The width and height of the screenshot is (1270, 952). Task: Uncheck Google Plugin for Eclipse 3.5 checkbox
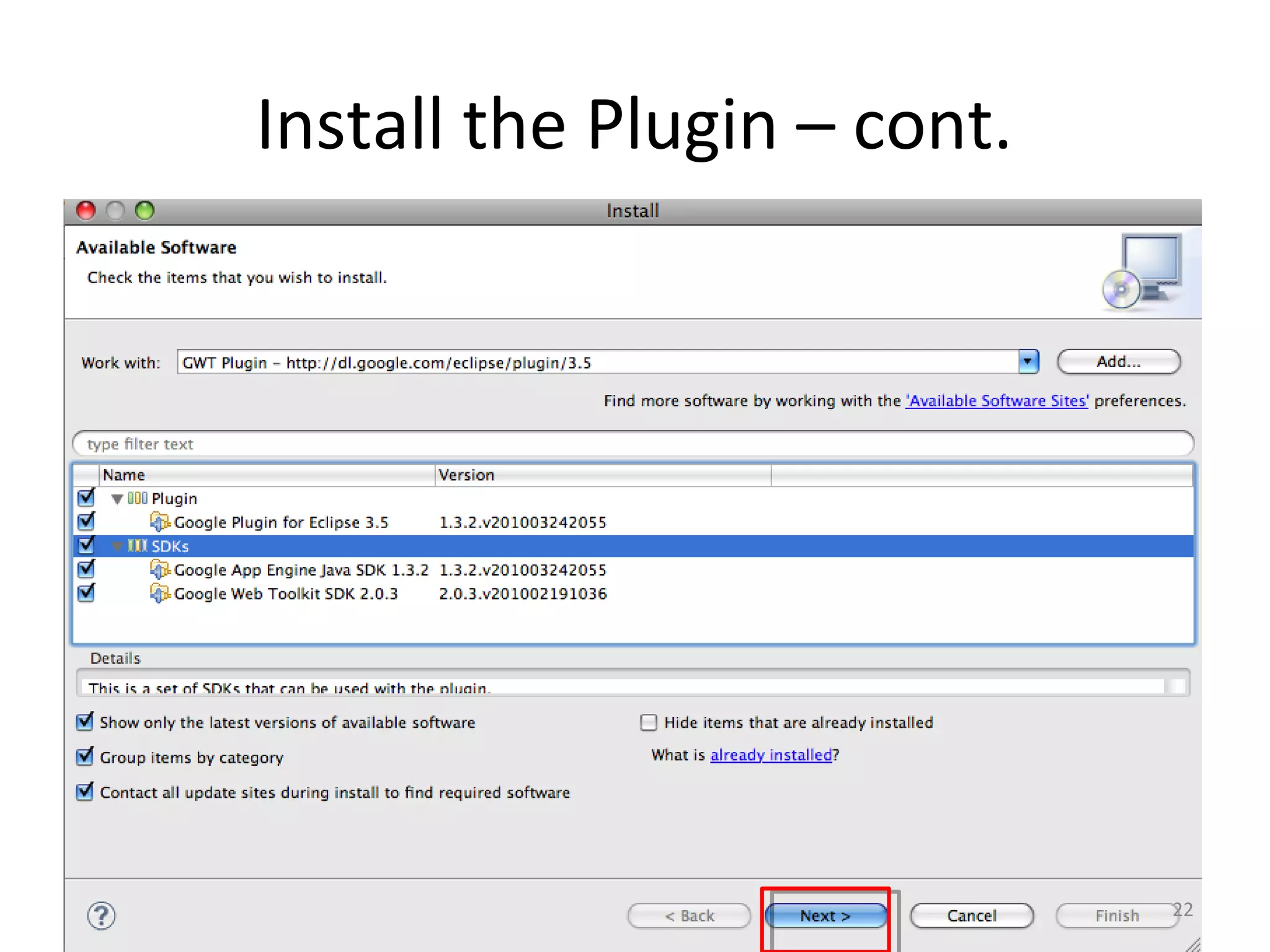point(86,521)
